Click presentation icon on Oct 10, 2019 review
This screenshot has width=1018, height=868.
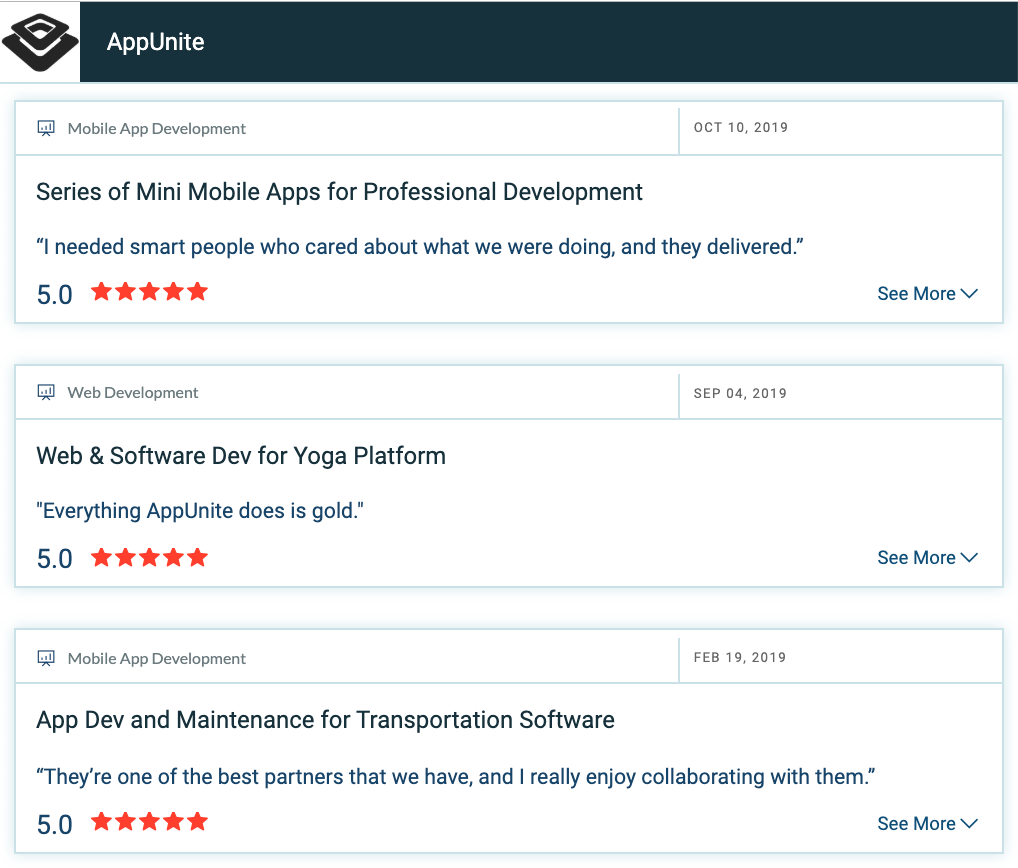coord(46,128)
